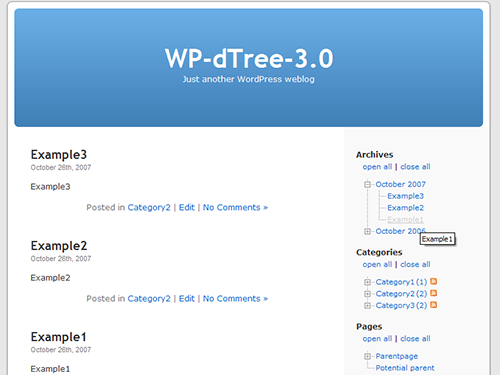Open RSS feed icon for Category1
The image size is (500, 375).
433,281
